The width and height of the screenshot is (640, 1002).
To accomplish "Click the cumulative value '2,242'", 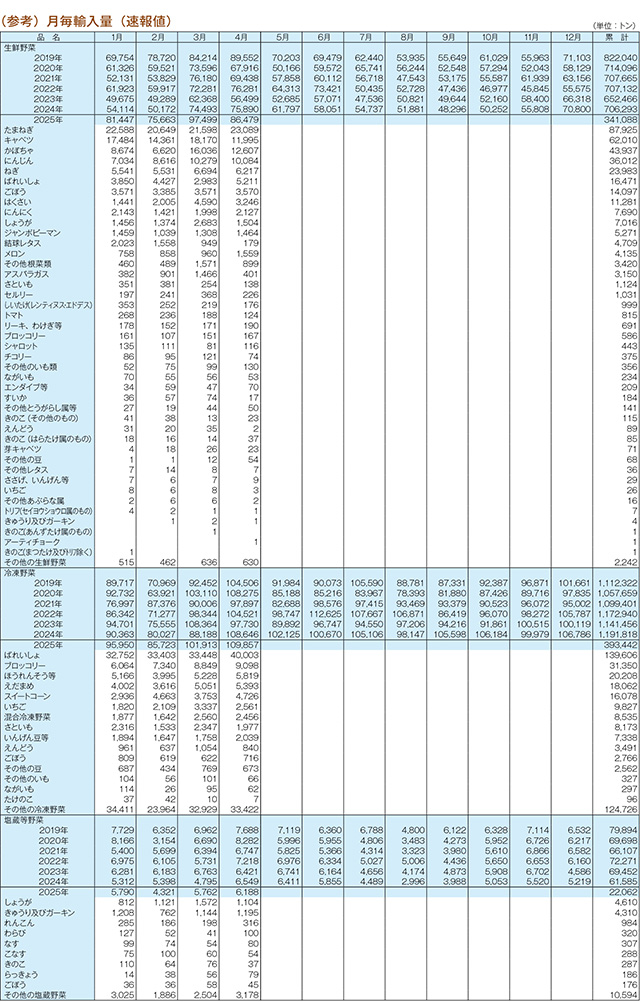I will point(626,562).
